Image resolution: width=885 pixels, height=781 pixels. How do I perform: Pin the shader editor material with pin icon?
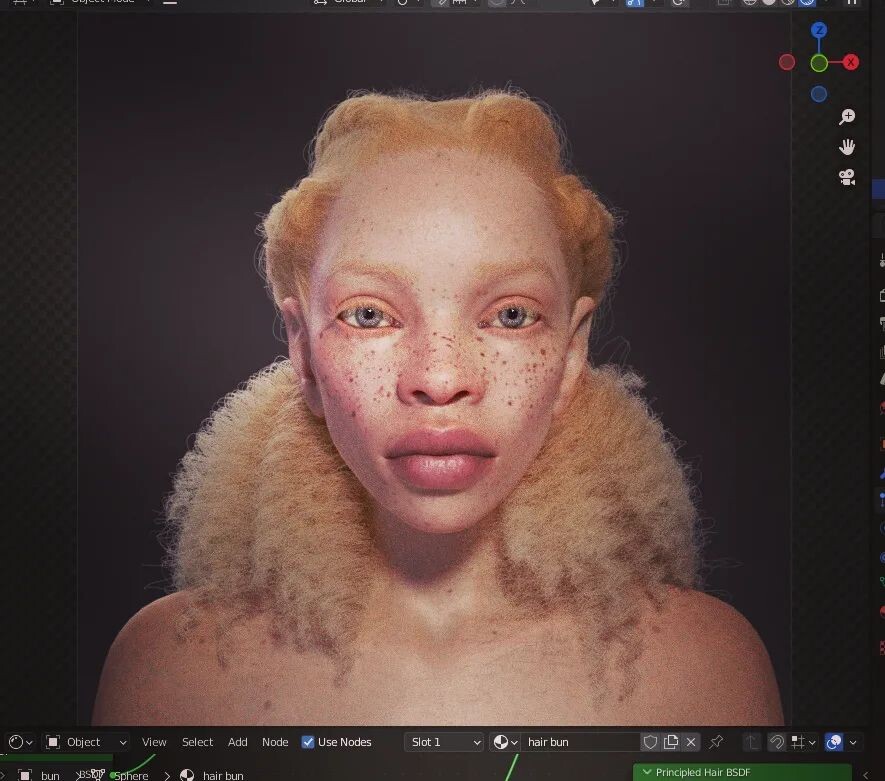click(x=716, y=742)
